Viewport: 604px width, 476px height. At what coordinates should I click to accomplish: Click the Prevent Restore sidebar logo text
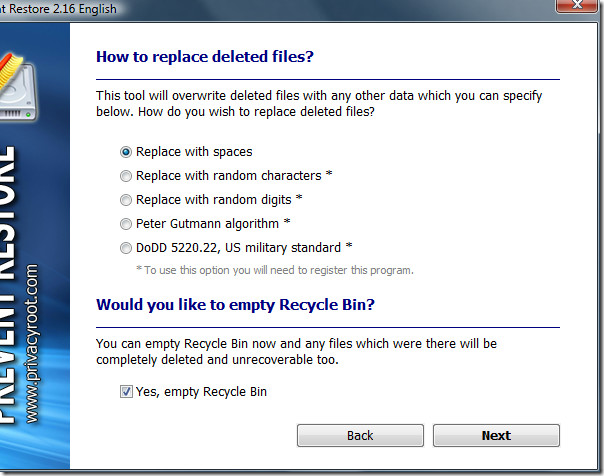coord(8,285)
